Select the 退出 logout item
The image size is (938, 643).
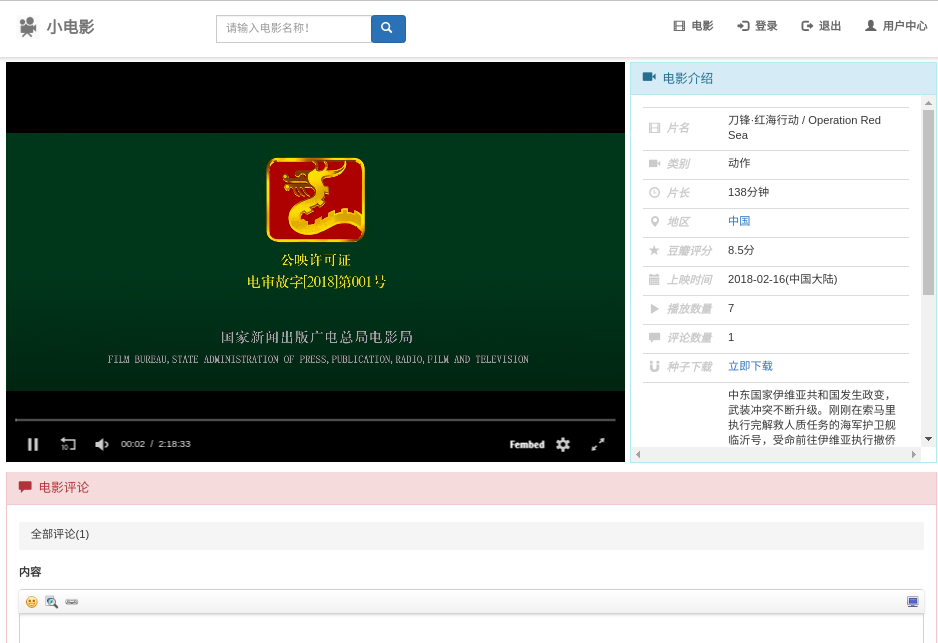point(821,26)
